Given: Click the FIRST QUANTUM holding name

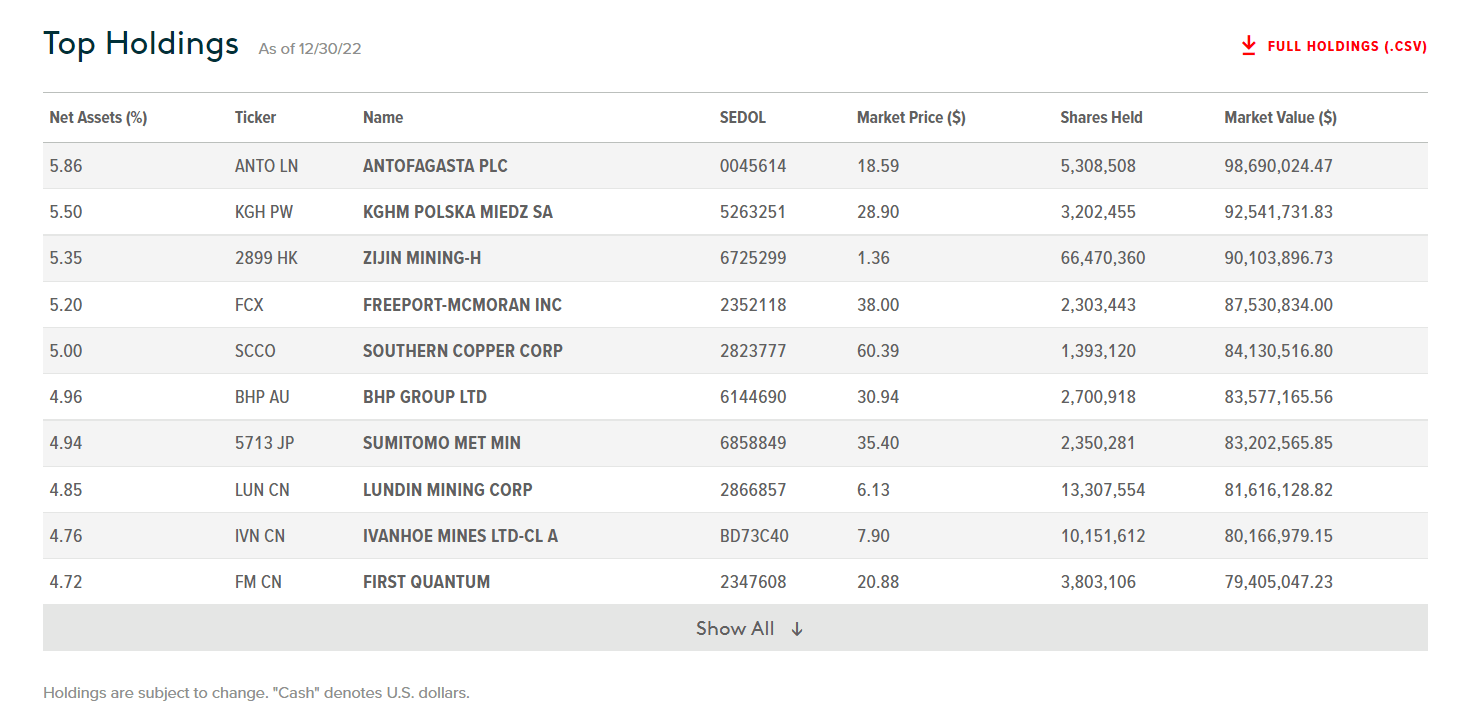Looking at the screenshot, I should [426, 582].
